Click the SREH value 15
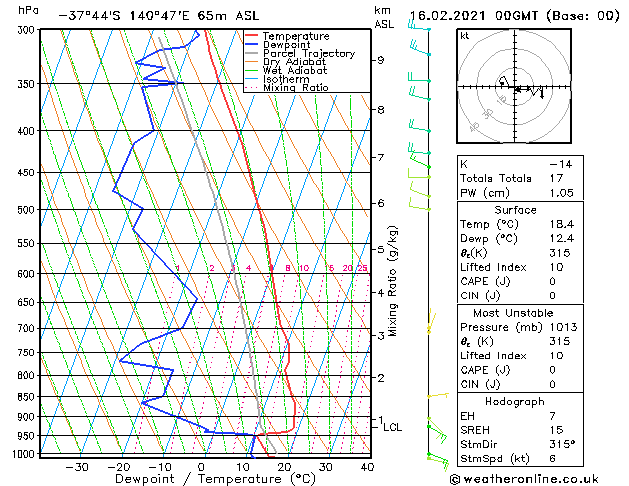 tap(556, 430)
